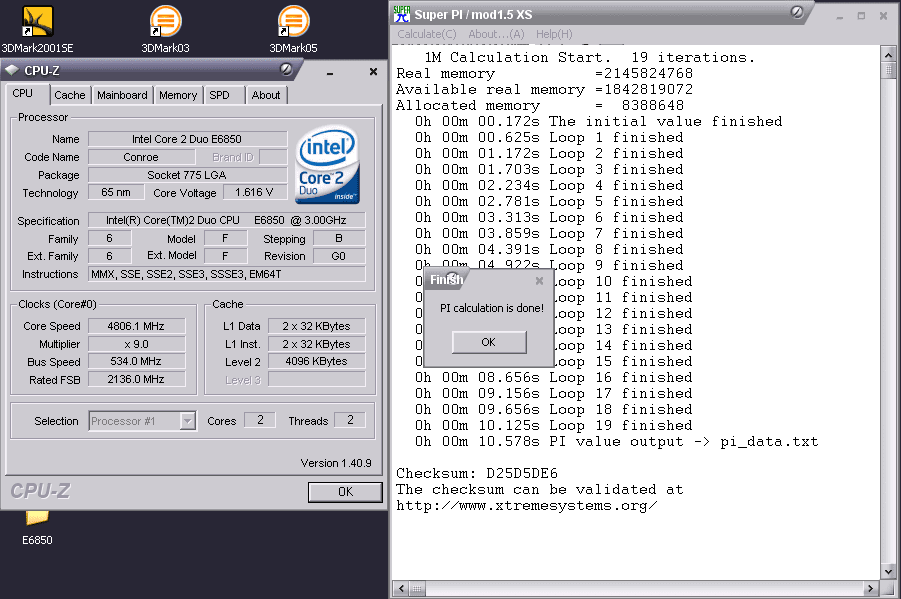Click OK in the PI calculation done dialog
This screenshot has height=599, width=901.
489,342
